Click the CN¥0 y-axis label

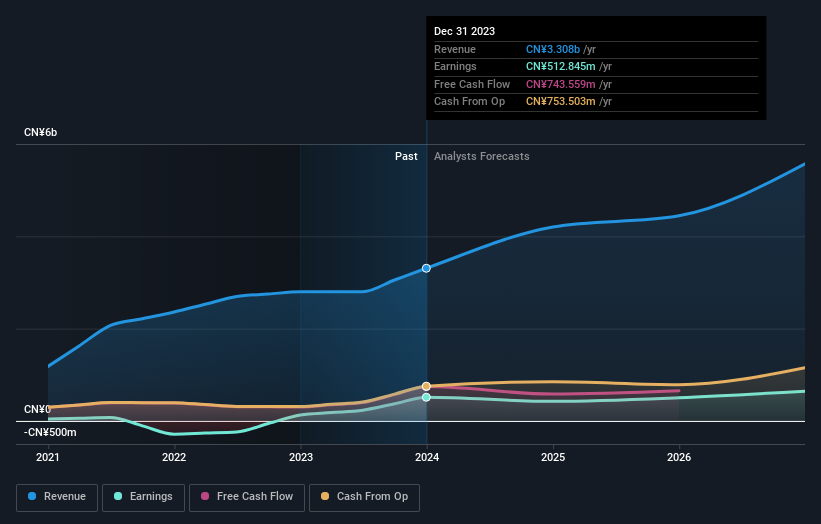(37, 409)
